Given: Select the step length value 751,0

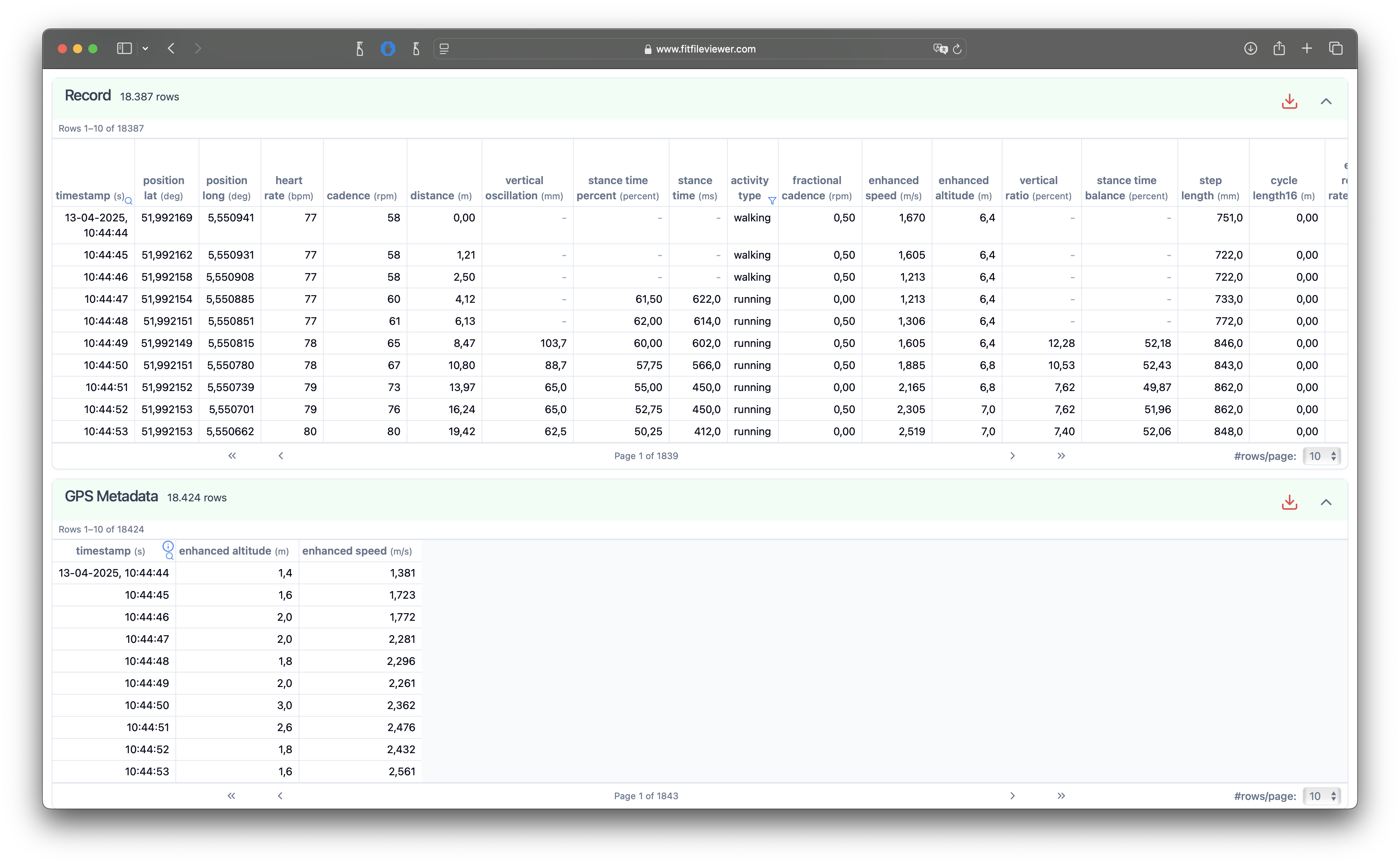Looking at the screenshot, I should tap(1229, 218).
